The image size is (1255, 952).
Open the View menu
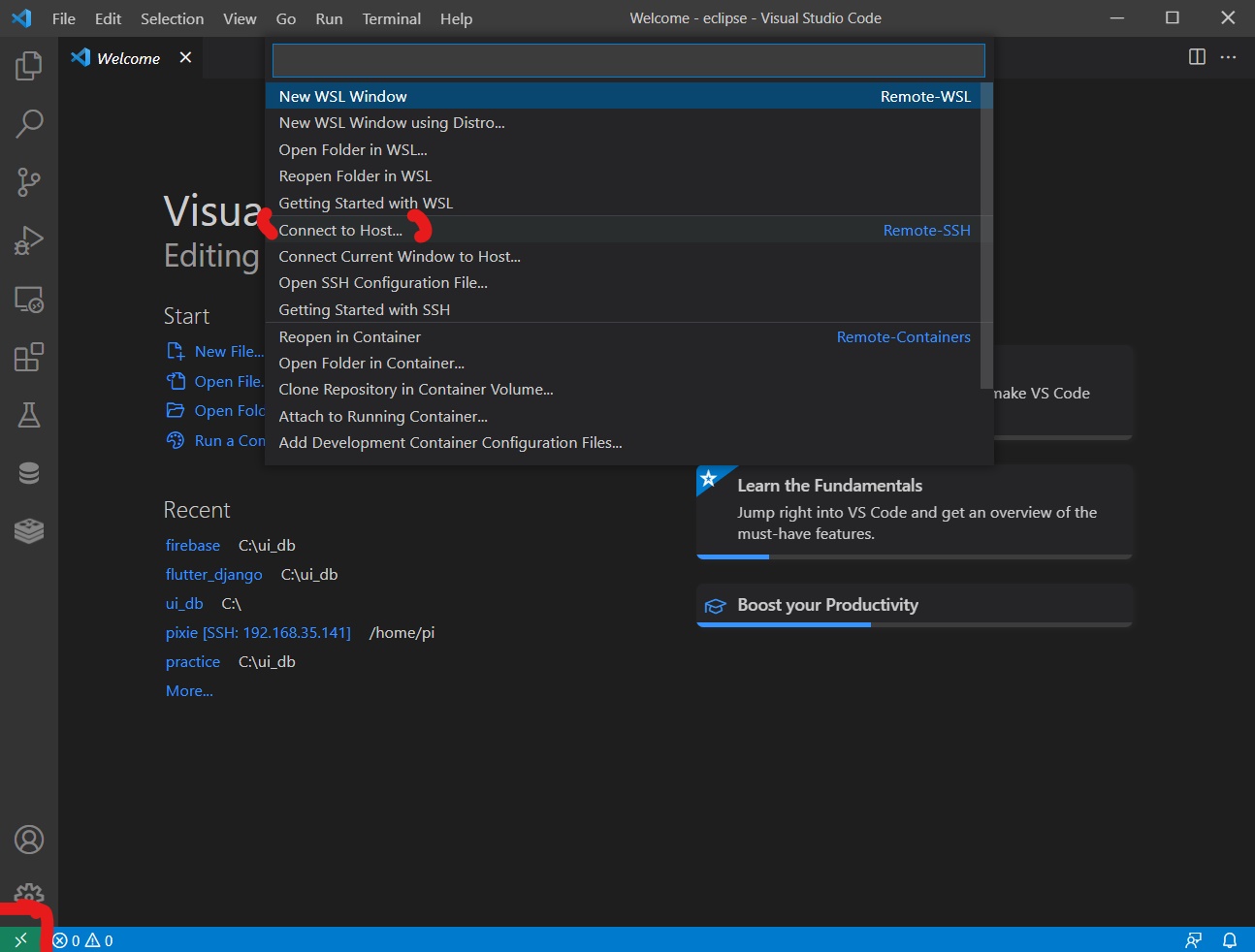point(240,18)
